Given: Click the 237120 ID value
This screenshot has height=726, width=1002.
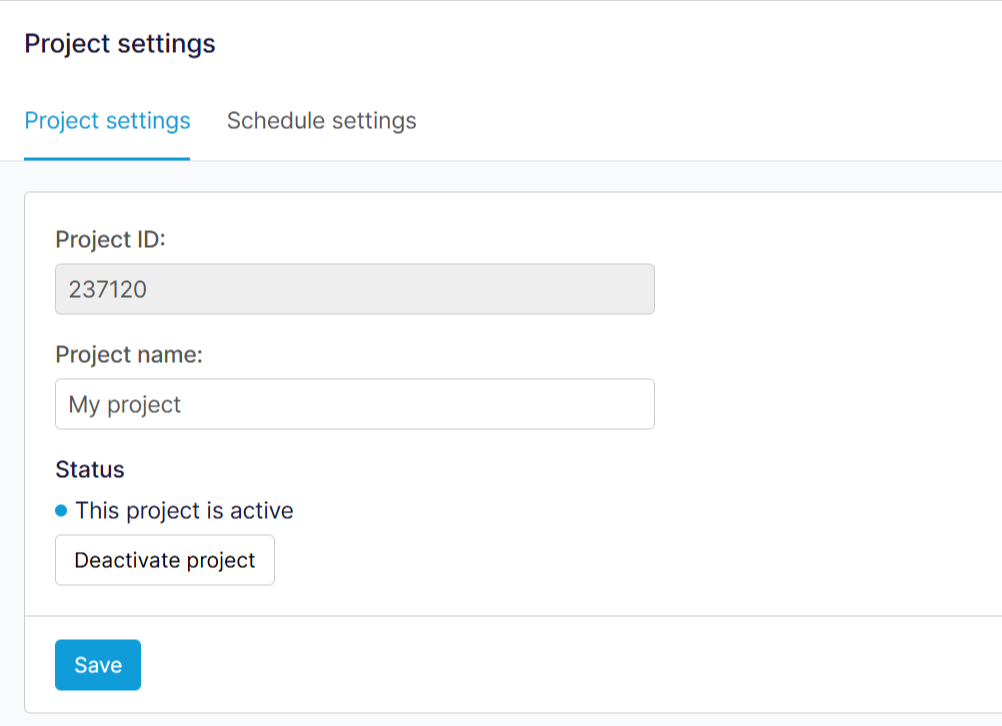Looking at the screenshot, I should [x=107, y=290].
